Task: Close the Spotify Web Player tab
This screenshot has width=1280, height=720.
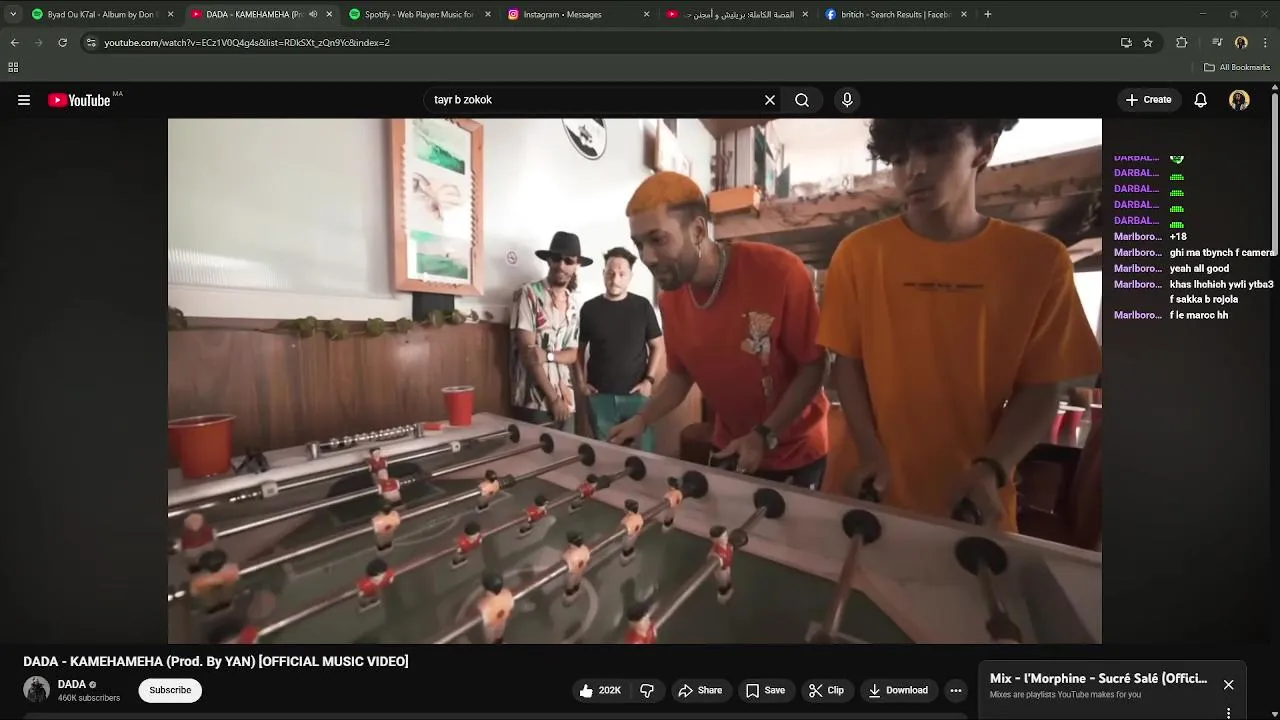Action: [x=487, y=14]
